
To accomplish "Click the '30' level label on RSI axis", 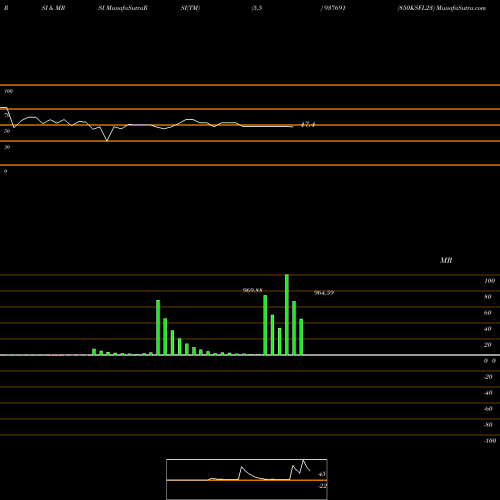I will [7, 147].
